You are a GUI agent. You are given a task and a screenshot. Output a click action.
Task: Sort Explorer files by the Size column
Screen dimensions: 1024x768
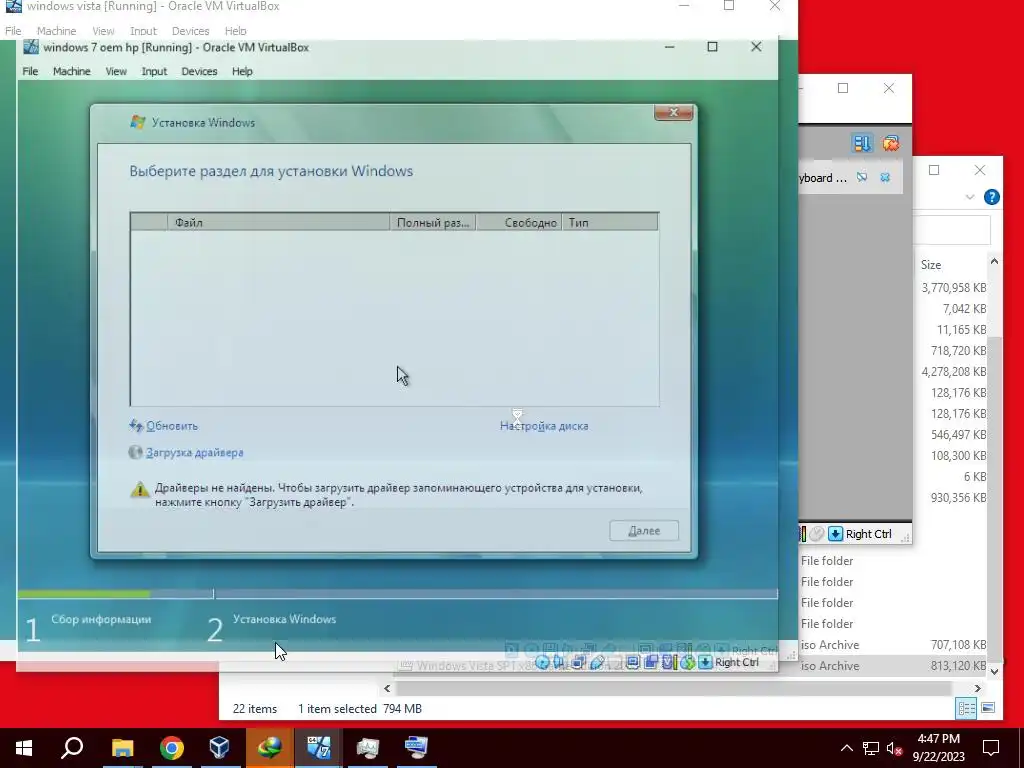click(931, 264)
